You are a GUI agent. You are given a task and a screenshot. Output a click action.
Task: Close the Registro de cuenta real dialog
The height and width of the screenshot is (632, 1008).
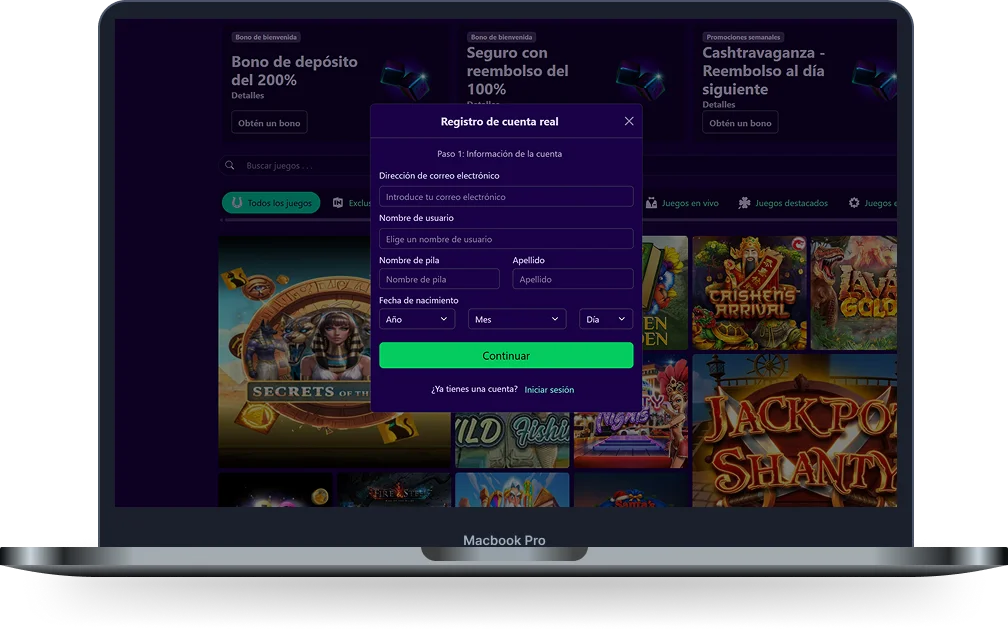pos(629,122)
